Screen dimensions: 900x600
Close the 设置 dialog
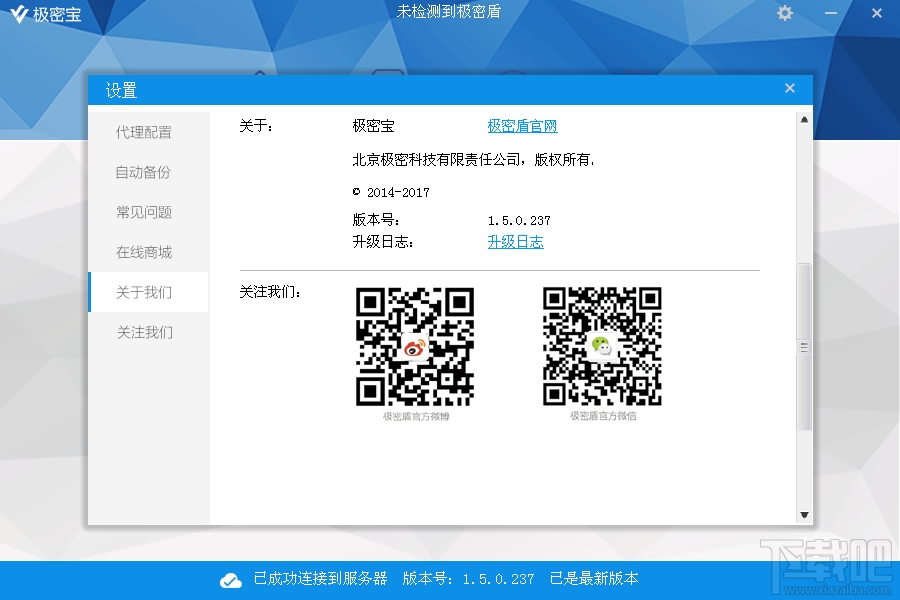pos(790,88)
